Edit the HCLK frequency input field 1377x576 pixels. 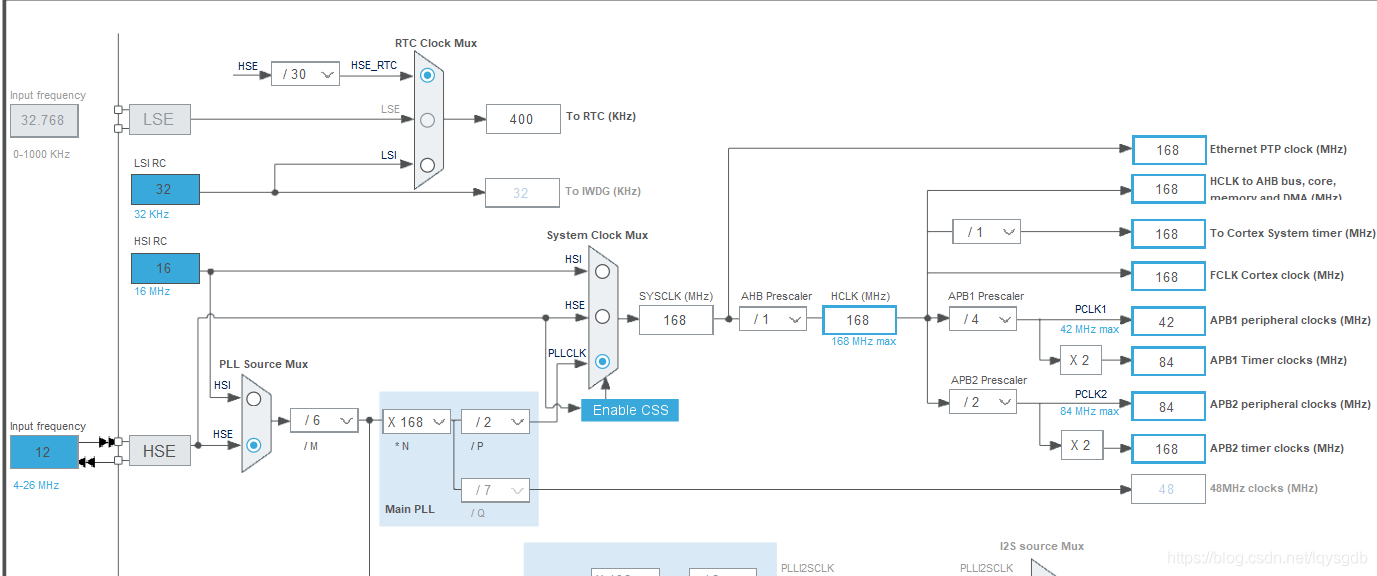[858, 318]
